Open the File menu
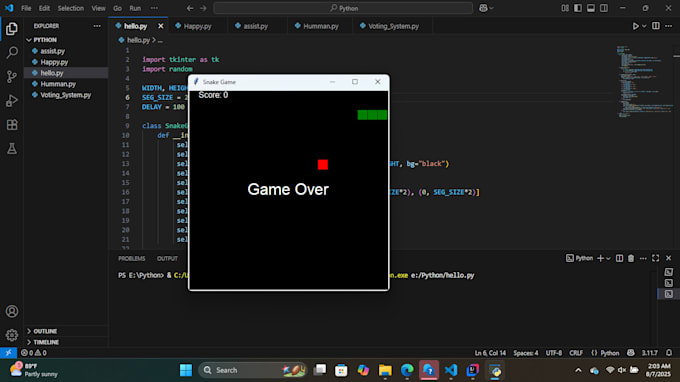The image size is (680, 382). click(x=26, y=8)
